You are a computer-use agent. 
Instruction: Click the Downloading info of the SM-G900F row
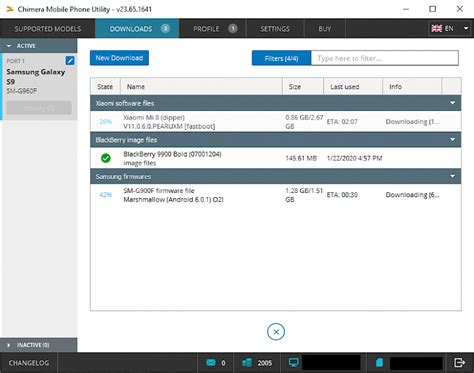click(x=412, y=195)
